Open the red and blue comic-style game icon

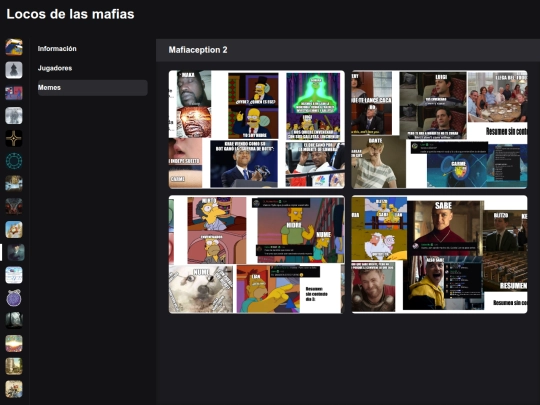[14, 93]
